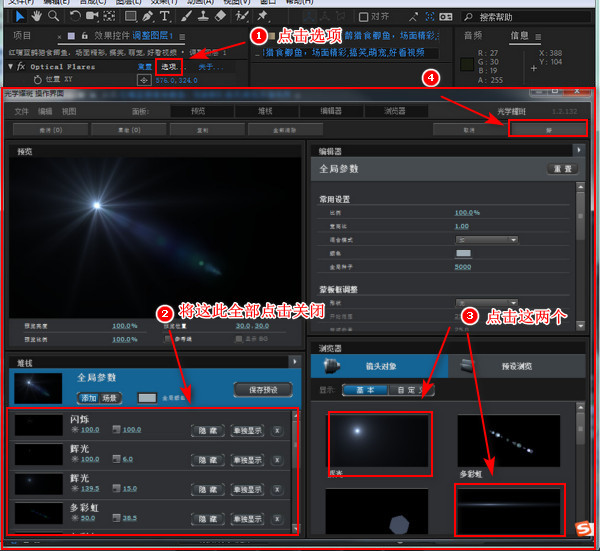Toggle the 堆栈 panel tab

pyautogui.click(x=267, y=111)
